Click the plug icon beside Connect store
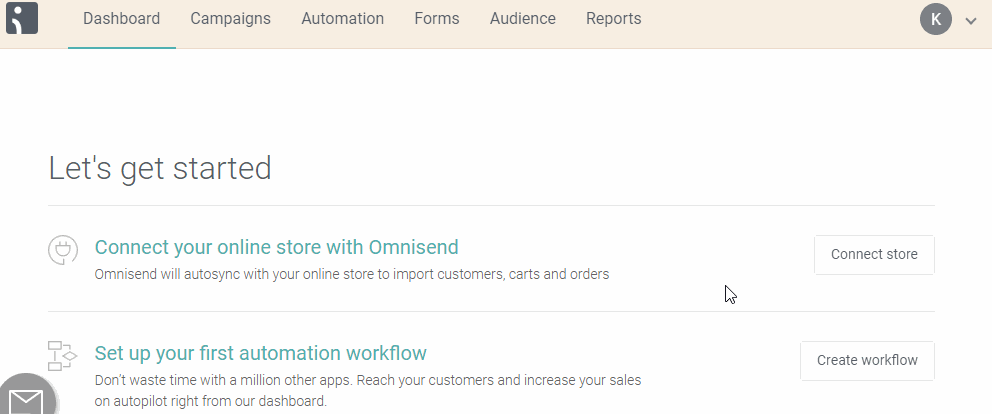The height and width of the screenshot is (414, 992). click(x=63, y=250)
